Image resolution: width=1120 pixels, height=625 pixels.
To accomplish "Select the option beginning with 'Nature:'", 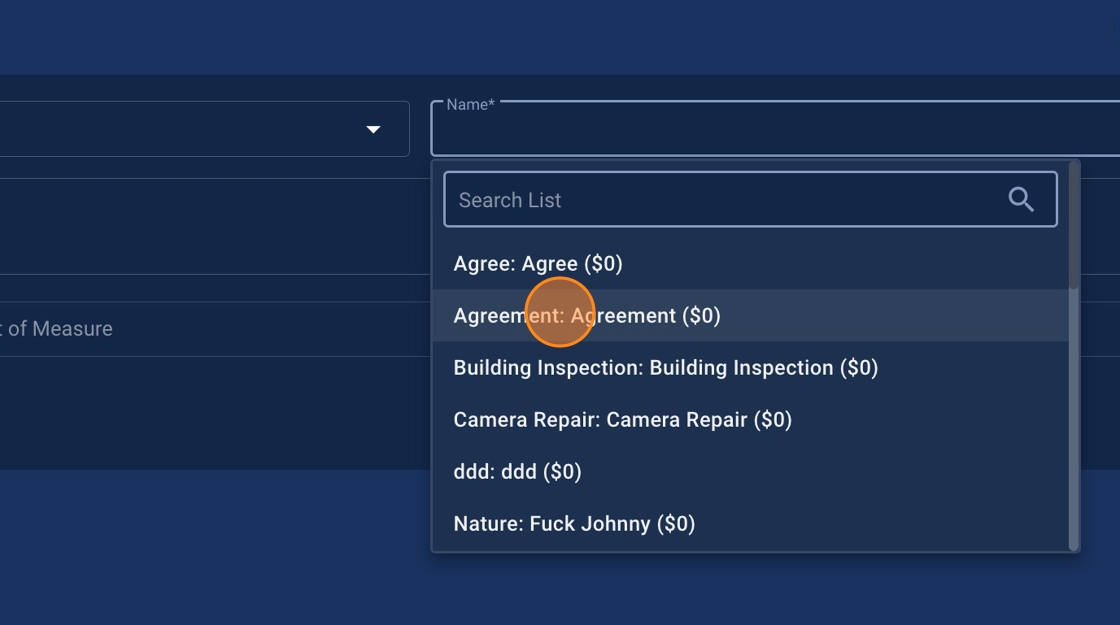I will pos(574,524).
